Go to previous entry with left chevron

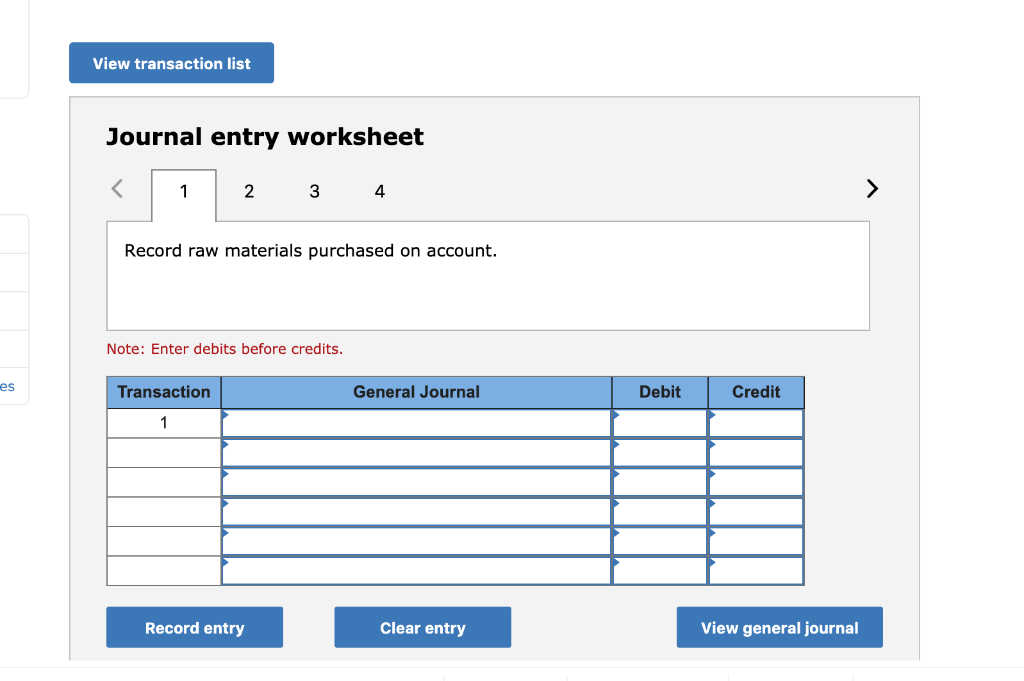(118, 189)
